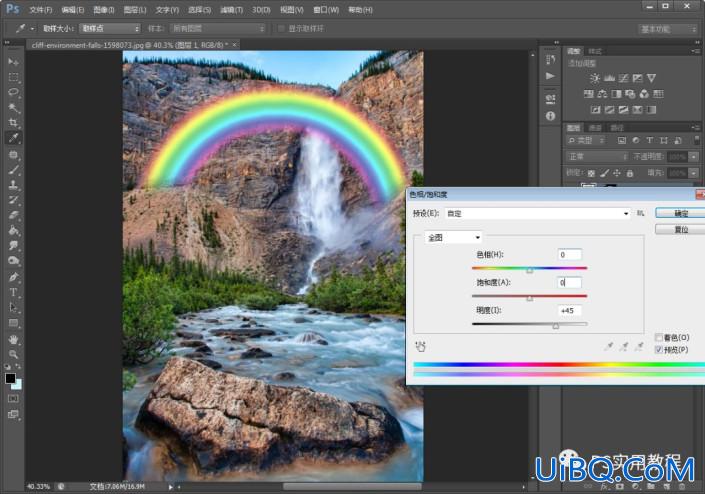Select the Eraser tool
The width and height of the screenshot is (705, 494).
pyautogui.click(x=13, y=215)
